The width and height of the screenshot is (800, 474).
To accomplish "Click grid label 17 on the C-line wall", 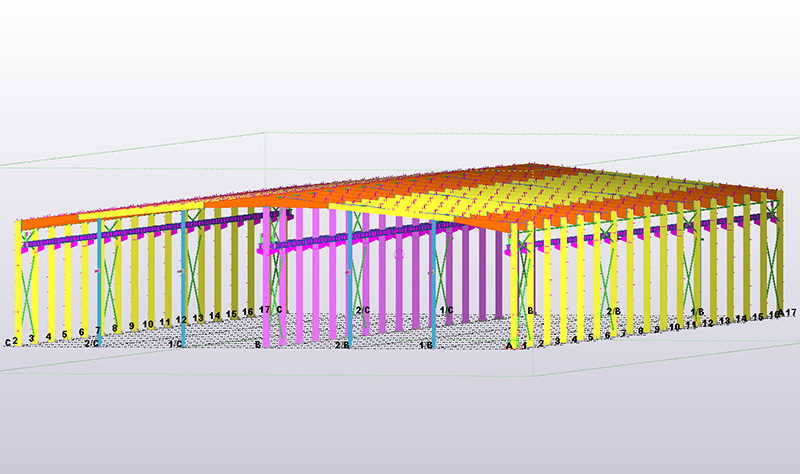I will pyautogui.click(x=264, y=310).
